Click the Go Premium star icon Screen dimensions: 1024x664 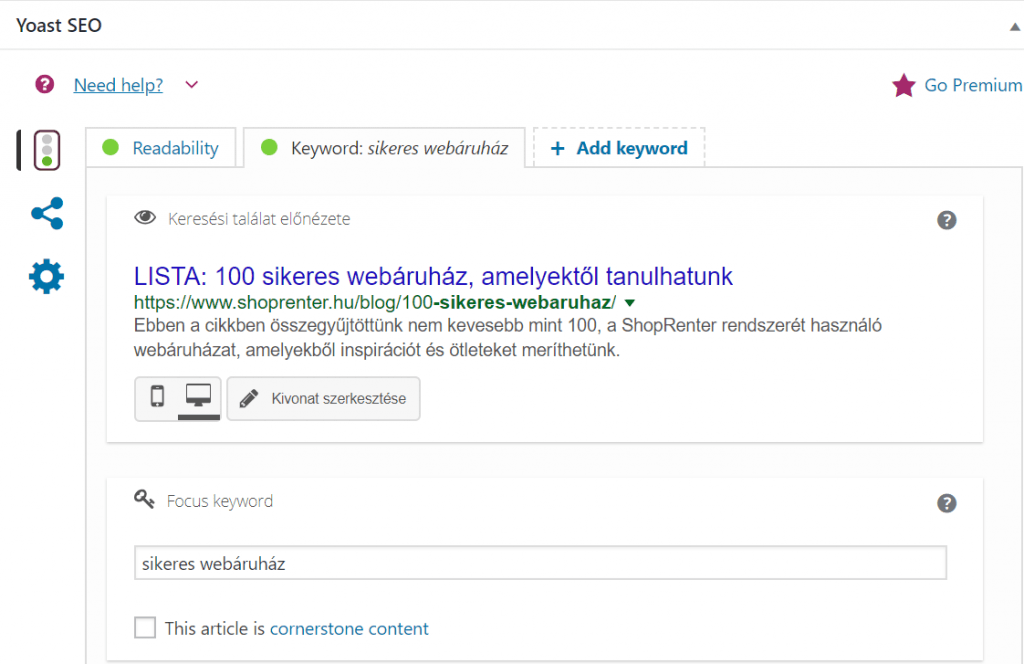904,85
